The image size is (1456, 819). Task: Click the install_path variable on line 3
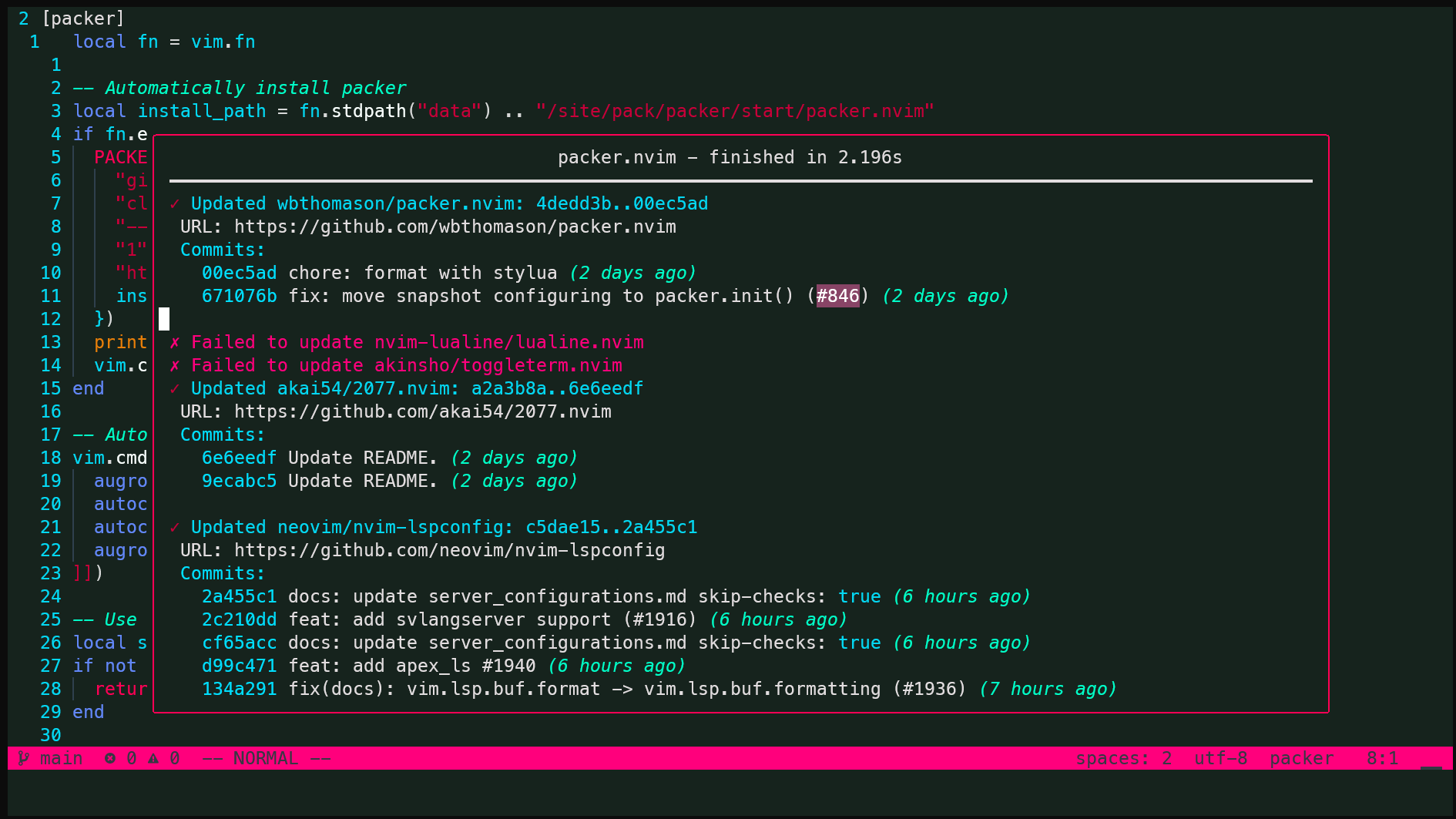point(202,111)
